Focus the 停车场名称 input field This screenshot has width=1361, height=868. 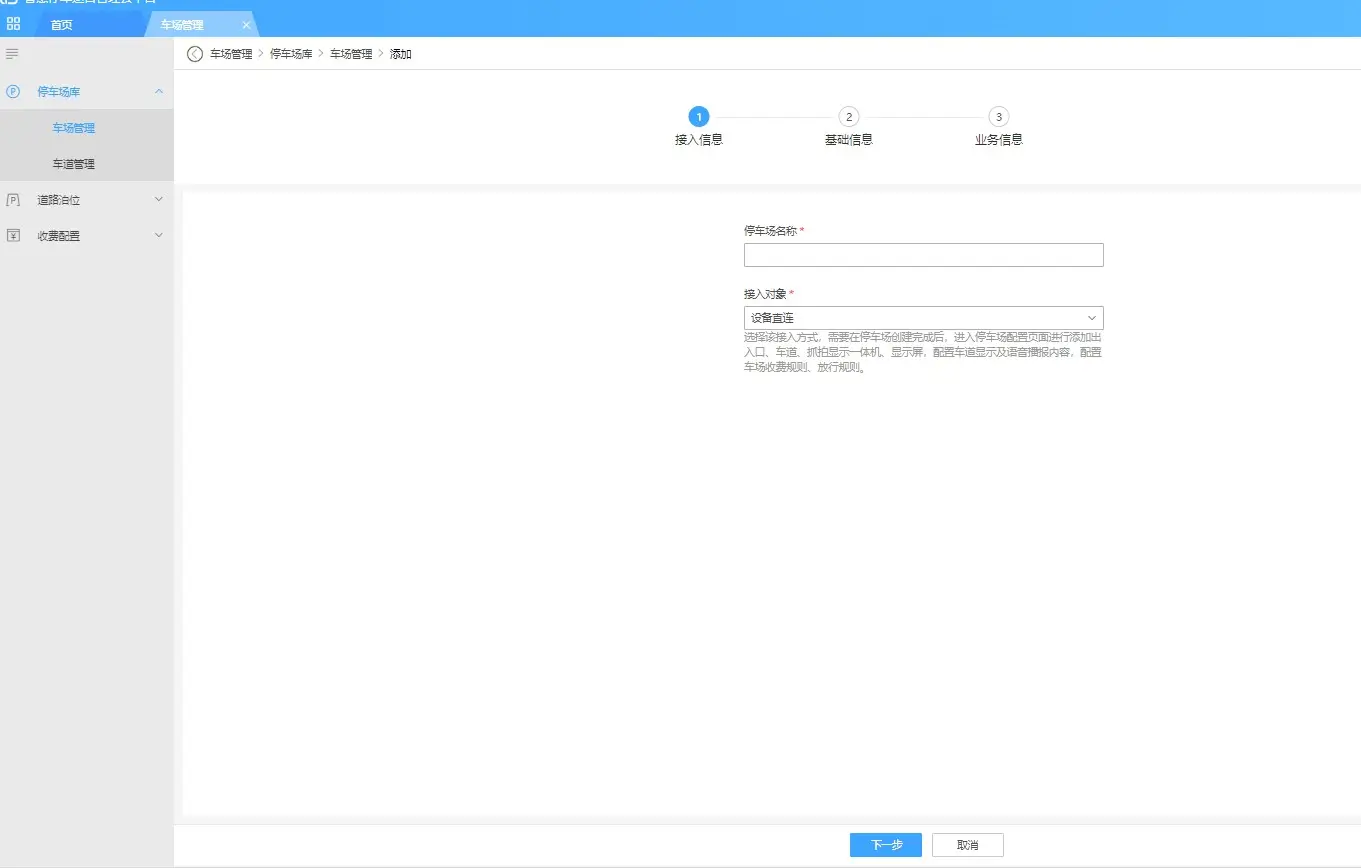(923, 255)
